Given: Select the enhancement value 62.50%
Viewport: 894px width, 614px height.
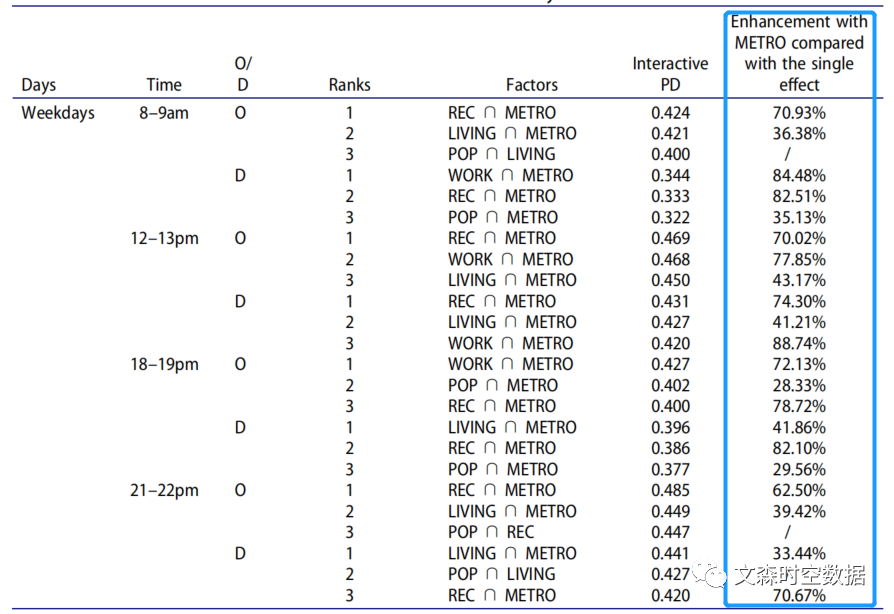Looking at the screenshot, I should pos(799,490).
